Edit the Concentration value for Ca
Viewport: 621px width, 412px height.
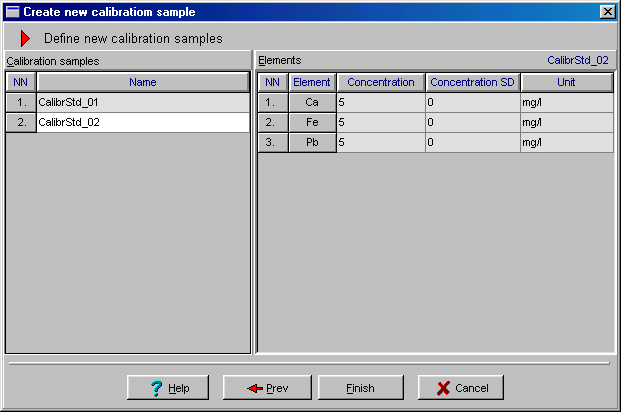pyautogui.click(x=381, y=103)
